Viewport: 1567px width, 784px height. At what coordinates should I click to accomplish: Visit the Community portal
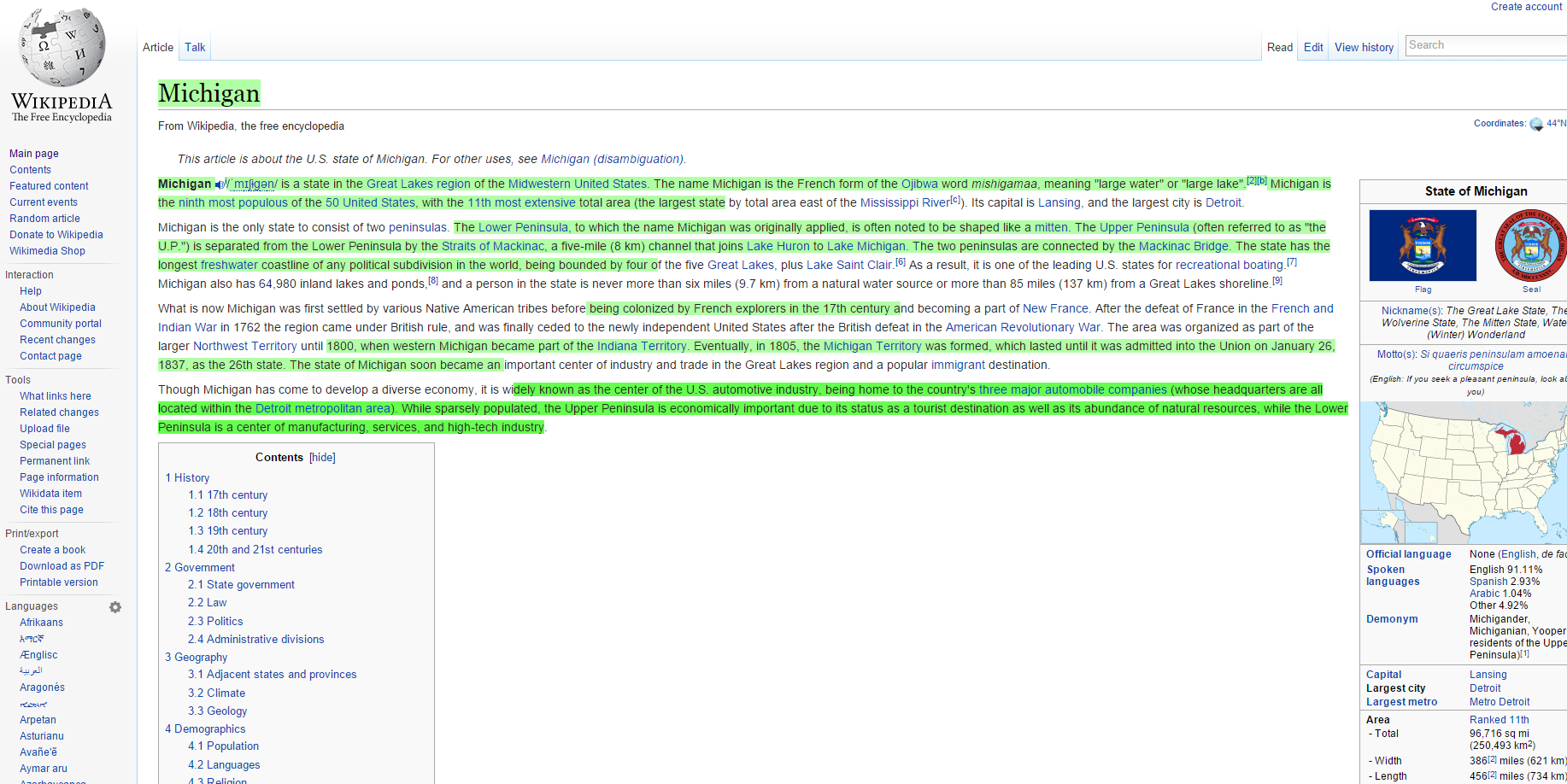coord(61,324)
